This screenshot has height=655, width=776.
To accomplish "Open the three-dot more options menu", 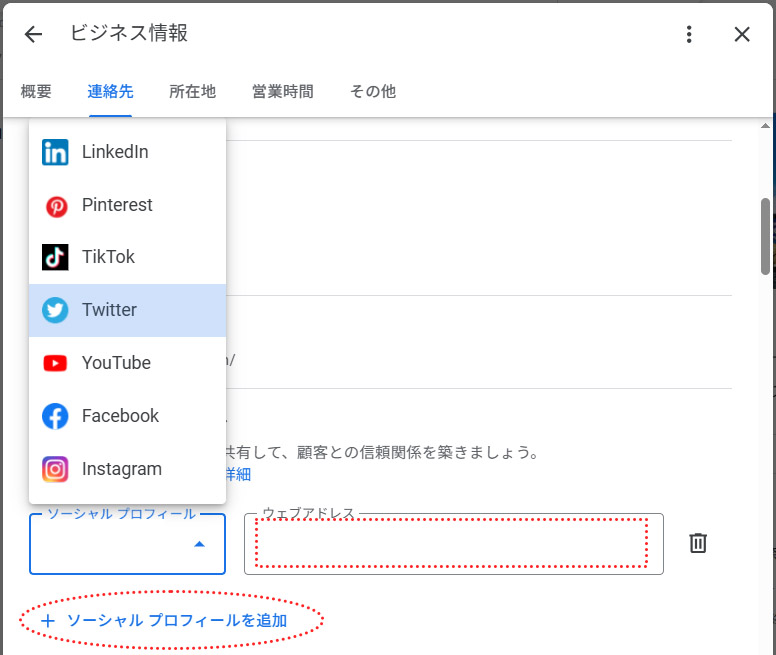I will [689, 34].
